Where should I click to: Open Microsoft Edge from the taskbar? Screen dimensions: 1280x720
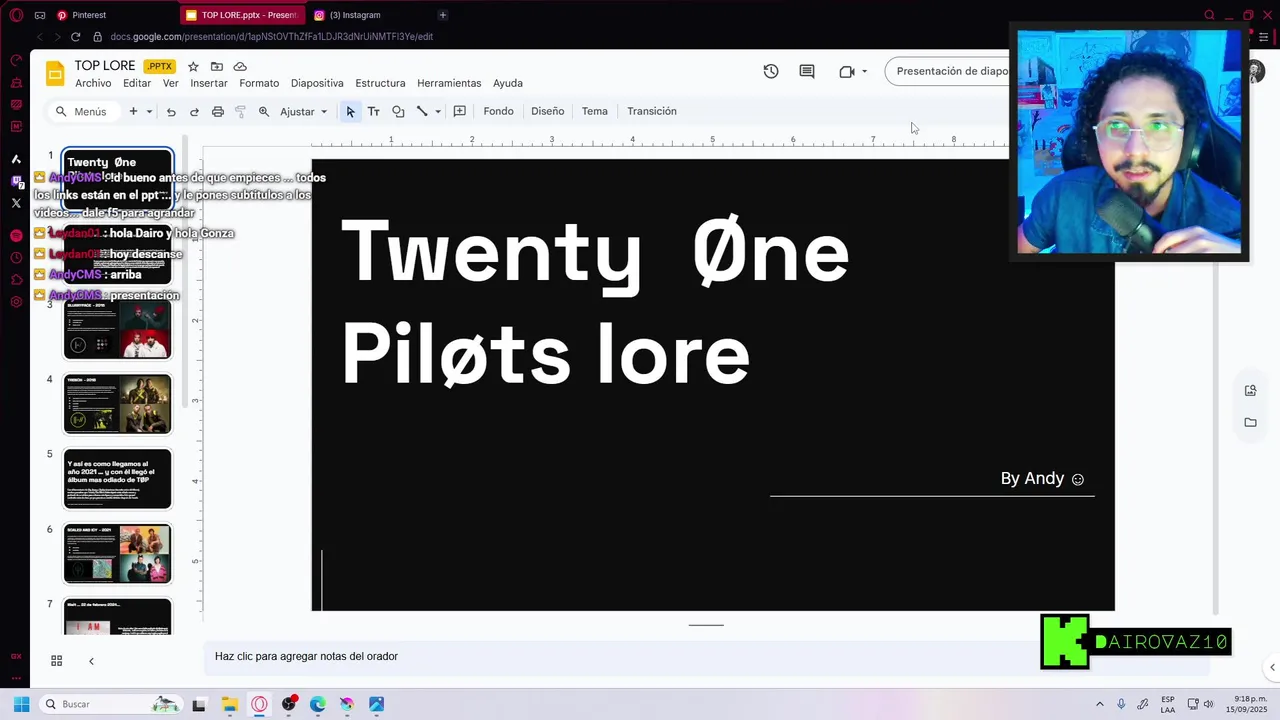(318, 704)
